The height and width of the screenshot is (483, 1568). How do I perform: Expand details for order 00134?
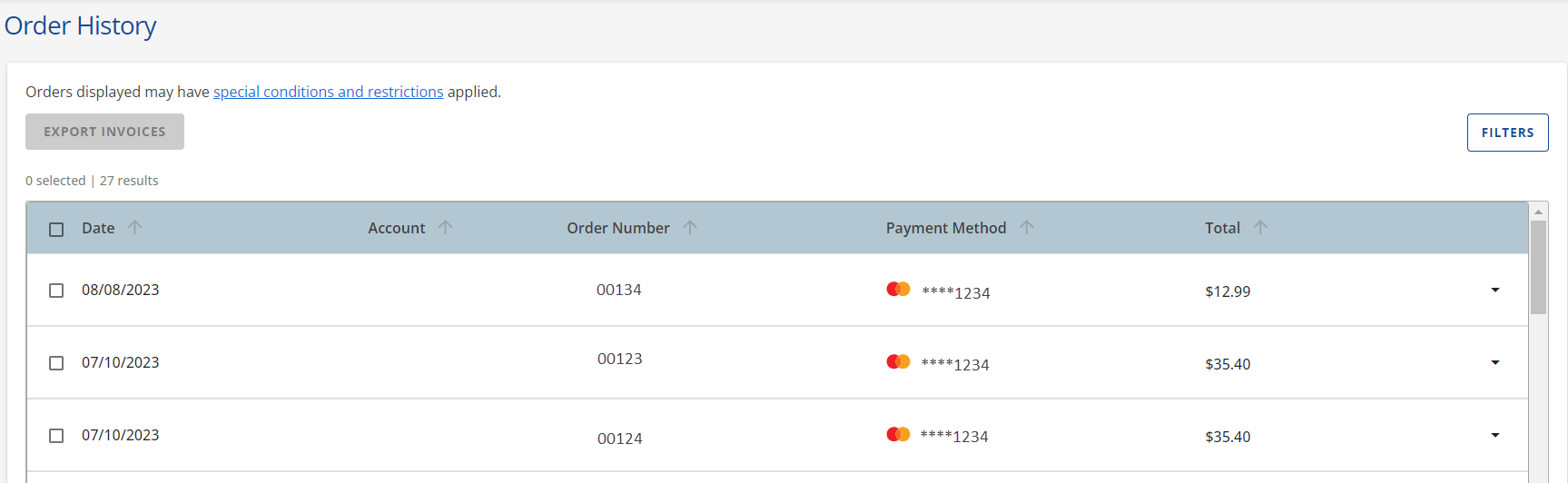1494,291
